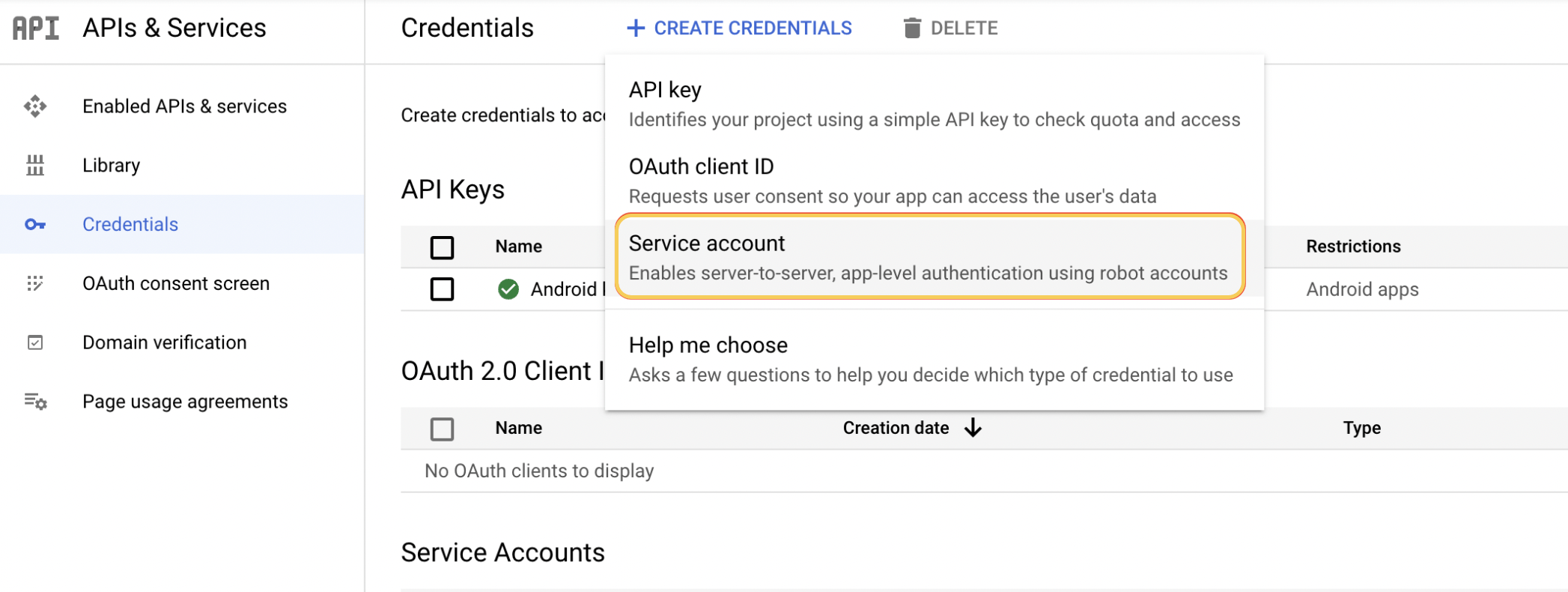
Task: Click the green check status icon
Action: 508,289
